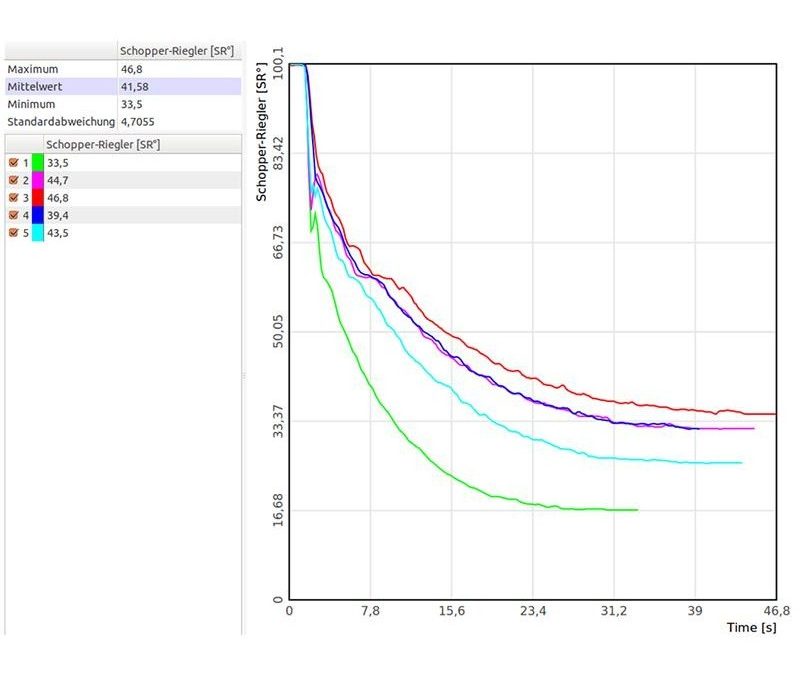Viewport: 800px width, 675px height.
Task: Click the cyan color swatch of series 5
Action: (x=37, y=233)
